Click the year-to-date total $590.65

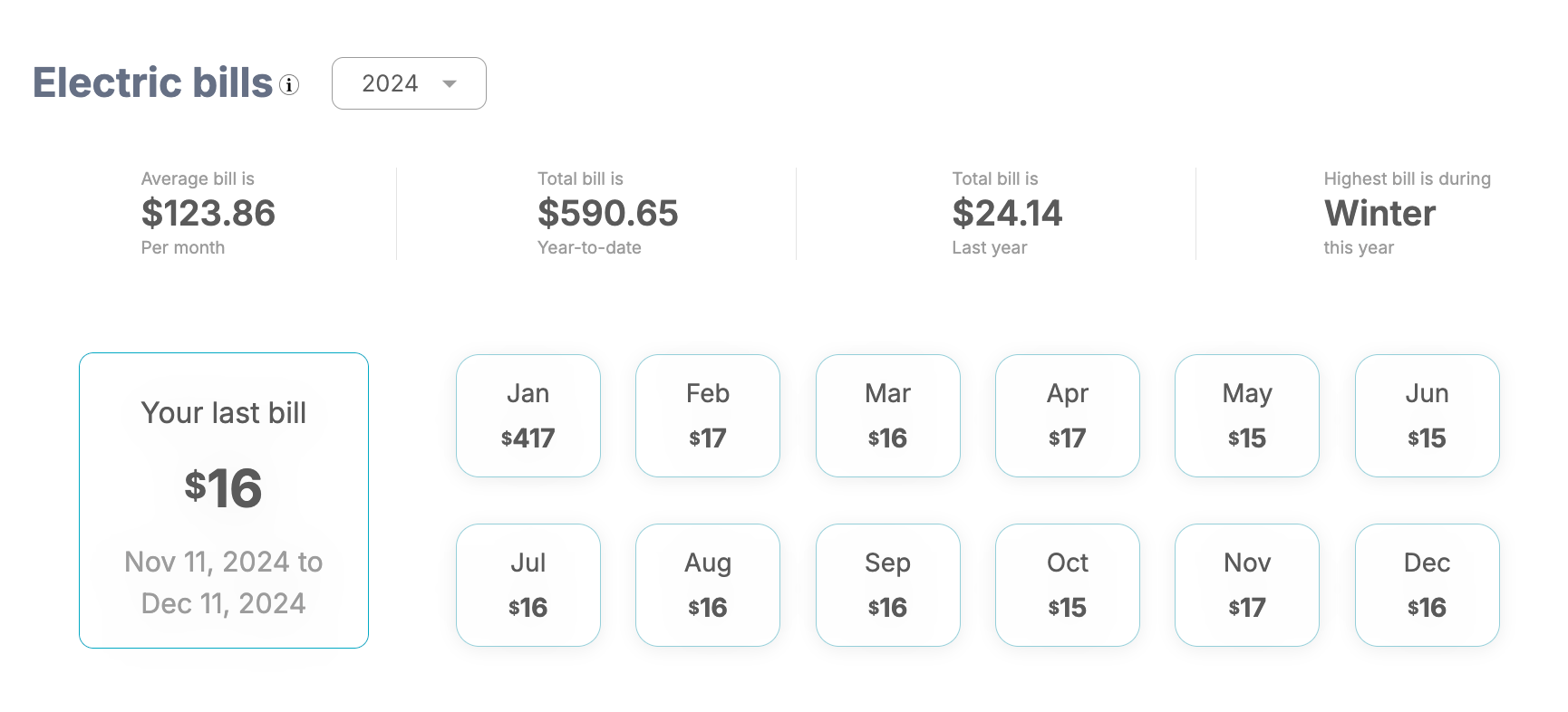click(x=607, y=214)
